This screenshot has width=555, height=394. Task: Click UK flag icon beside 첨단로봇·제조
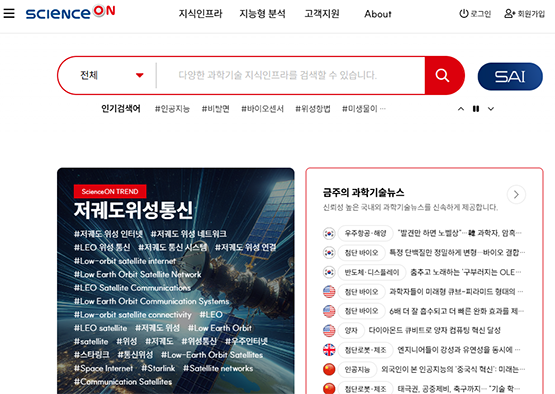click(x=329, y=350)
